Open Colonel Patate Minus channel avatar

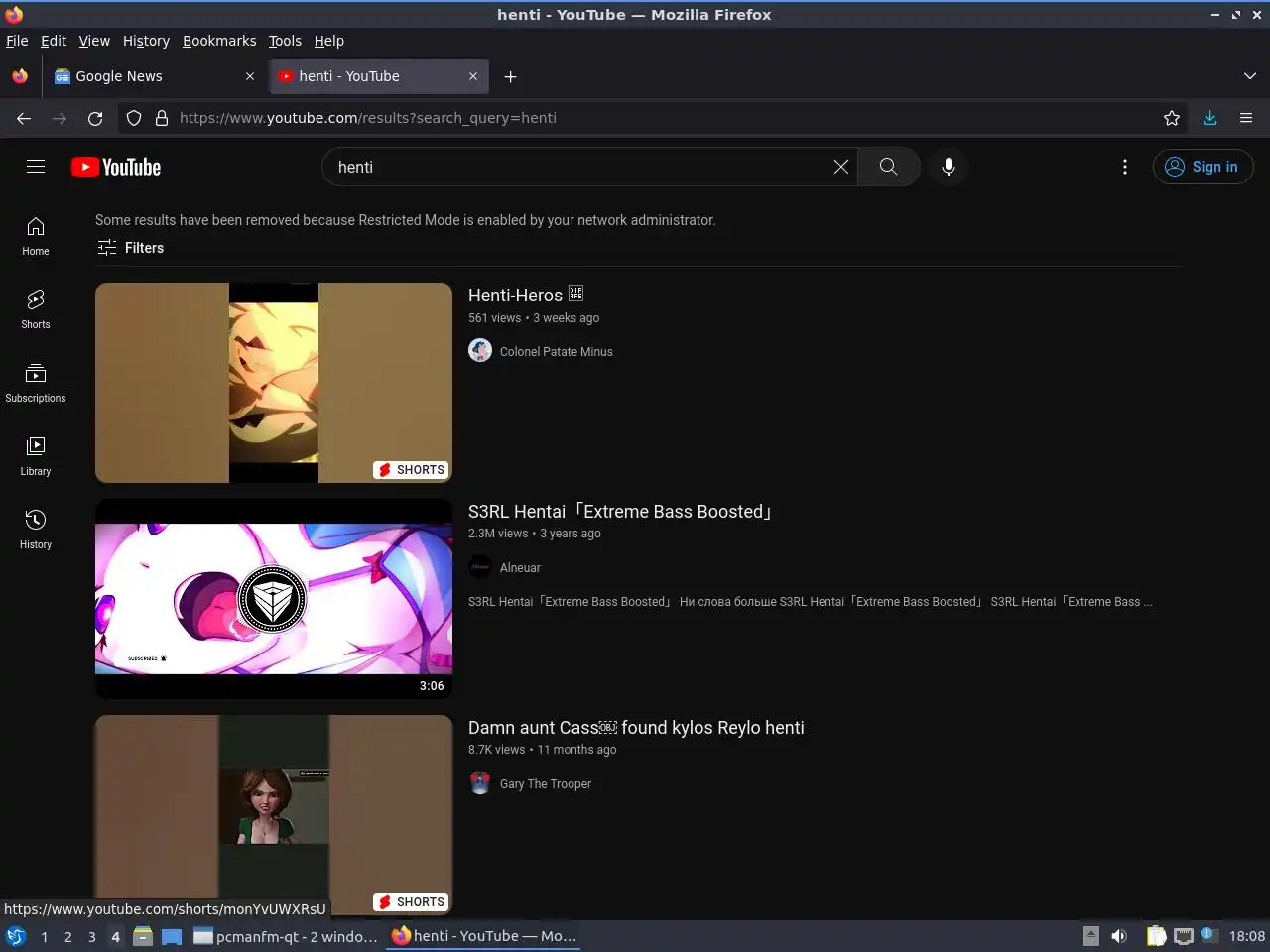coord(480,351)
